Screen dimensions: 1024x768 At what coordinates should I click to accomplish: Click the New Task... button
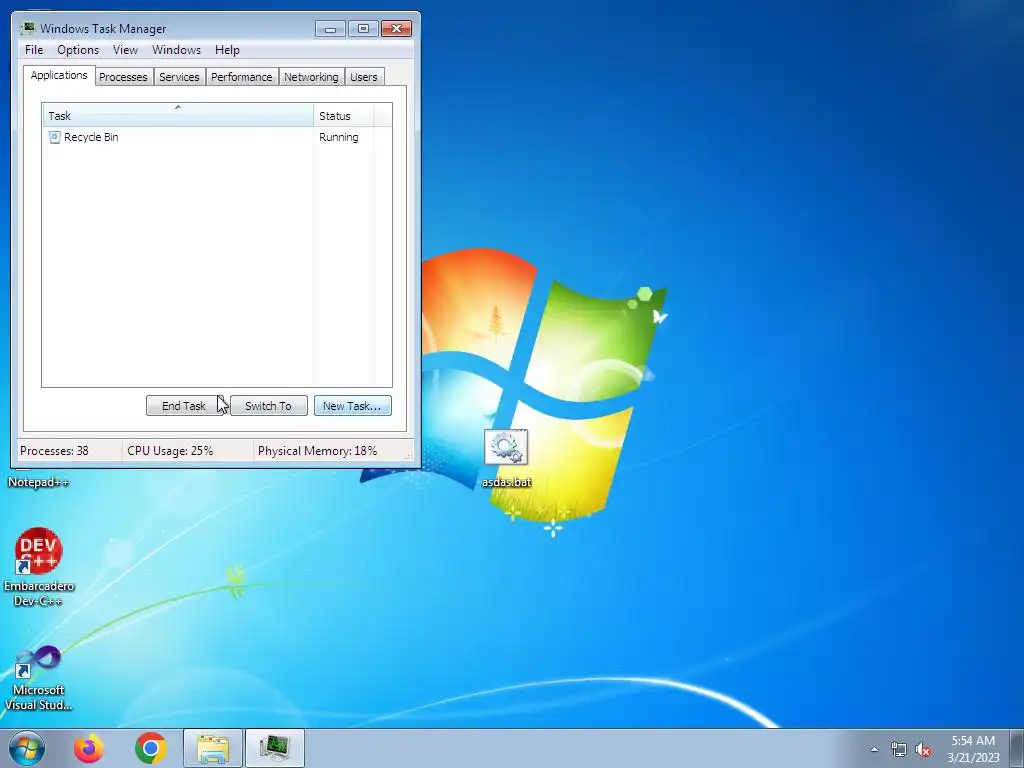[353, 406]
